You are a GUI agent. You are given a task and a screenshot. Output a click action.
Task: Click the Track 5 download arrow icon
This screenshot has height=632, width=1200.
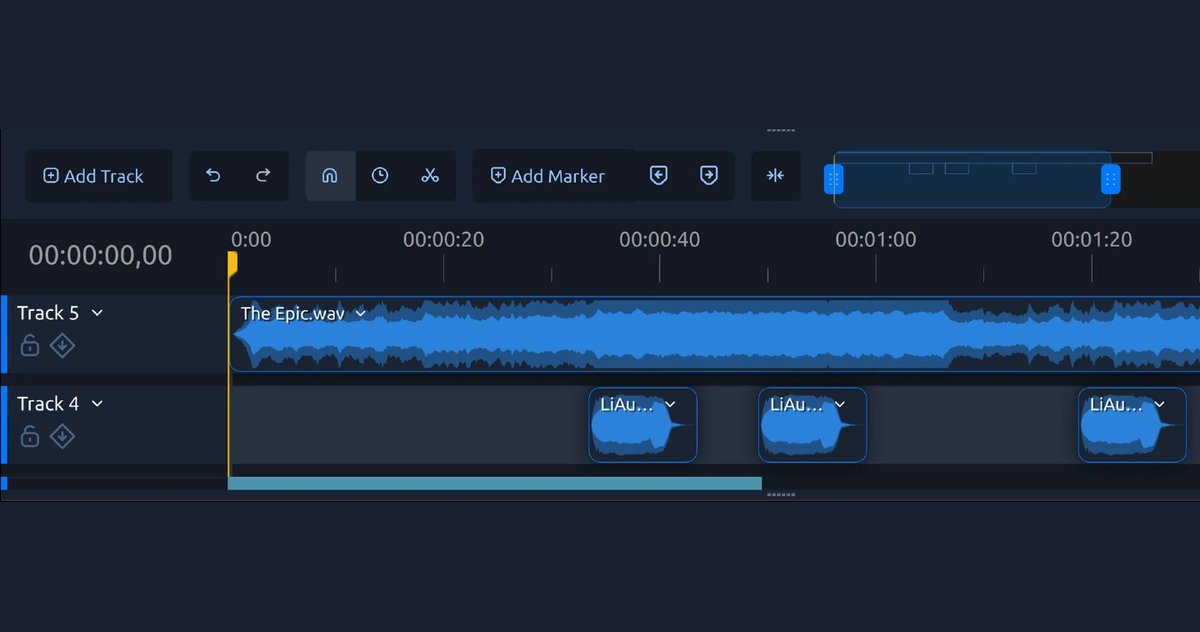point(62,346)
